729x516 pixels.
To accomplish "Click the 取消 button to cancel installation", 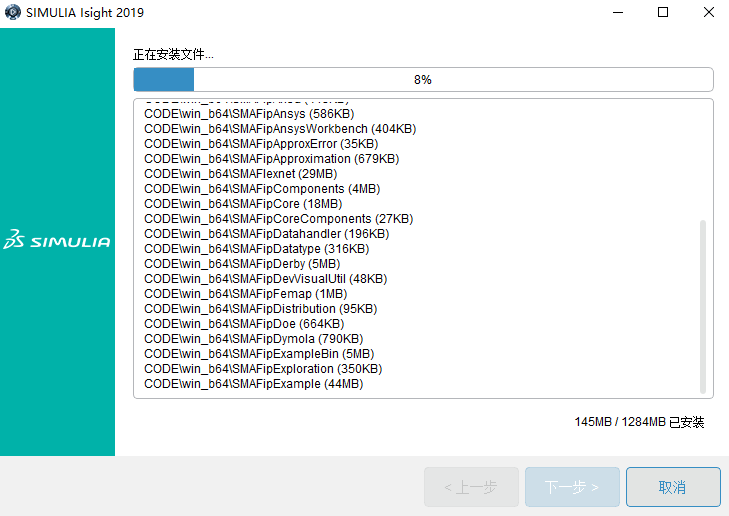I will click(672, 487).
